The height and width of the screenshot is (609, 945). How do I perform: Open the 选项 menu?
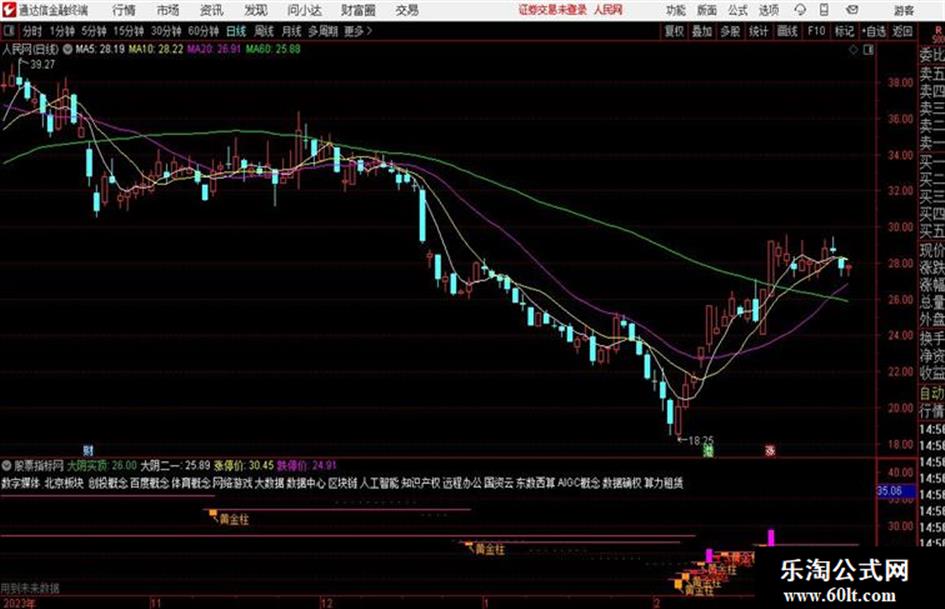click(x=769, y=10)
